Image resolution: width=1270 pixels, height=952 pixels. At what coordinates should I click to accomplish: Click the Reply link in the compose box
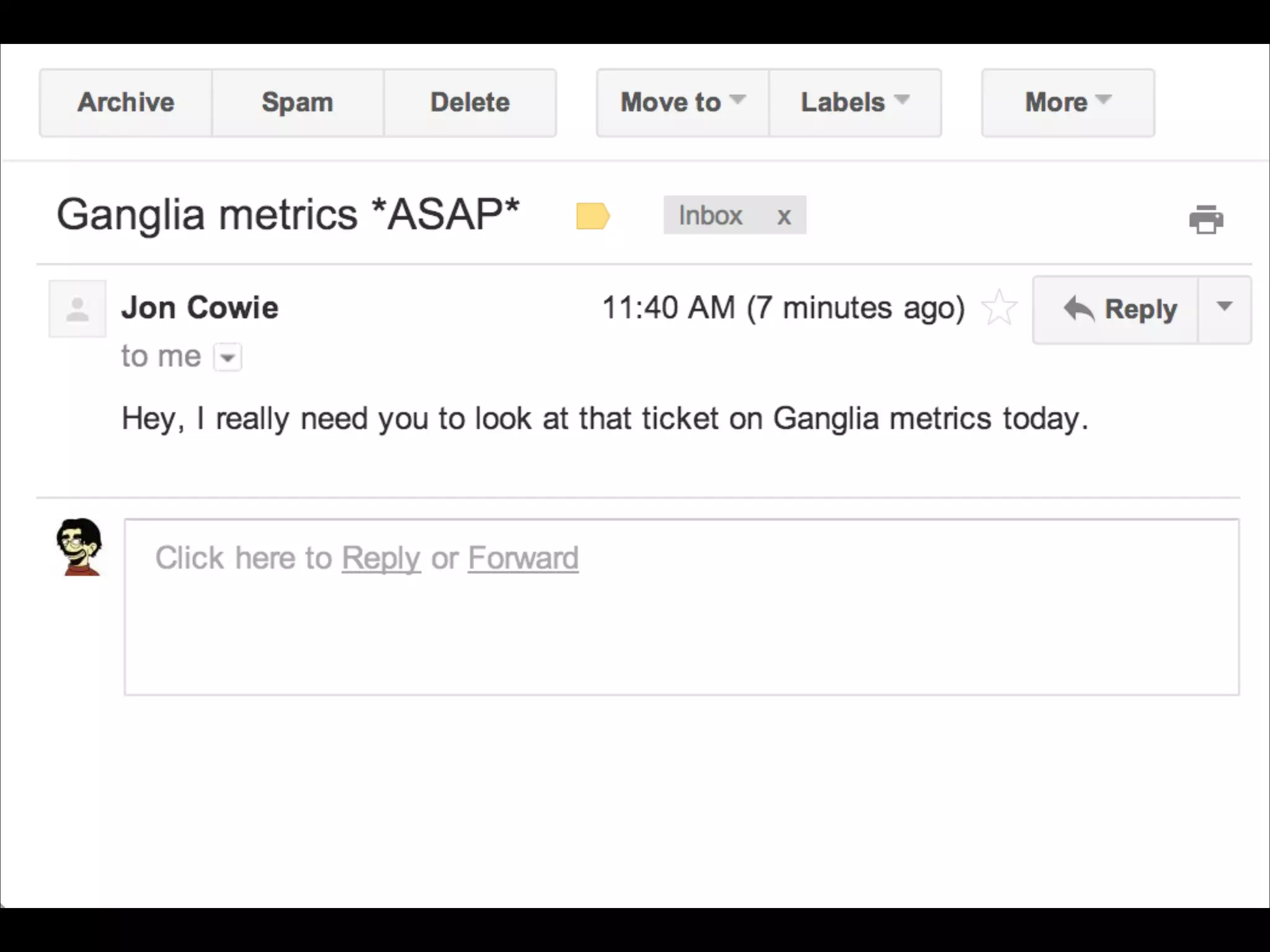click(x=381, y=558)
